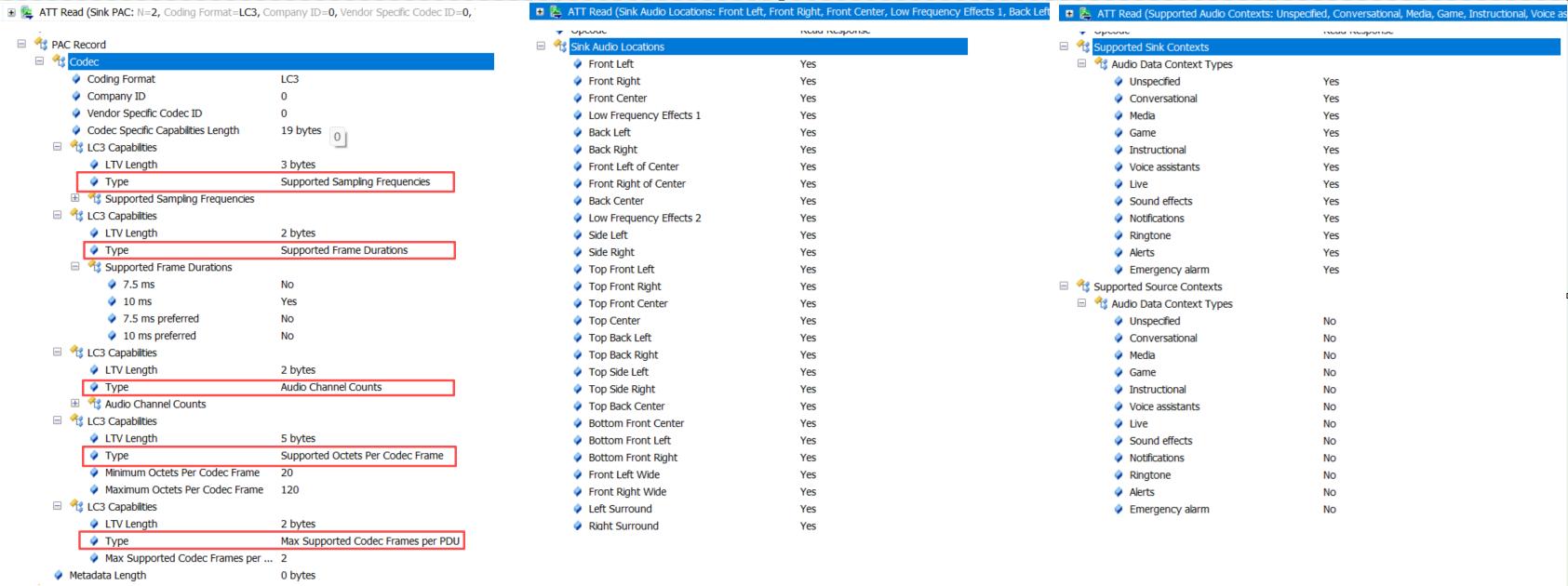This screenshot has width=1568, height=586.
Task: Select the Maximum Octets Per Codec Frame row
Action: [x=183, y=490]
